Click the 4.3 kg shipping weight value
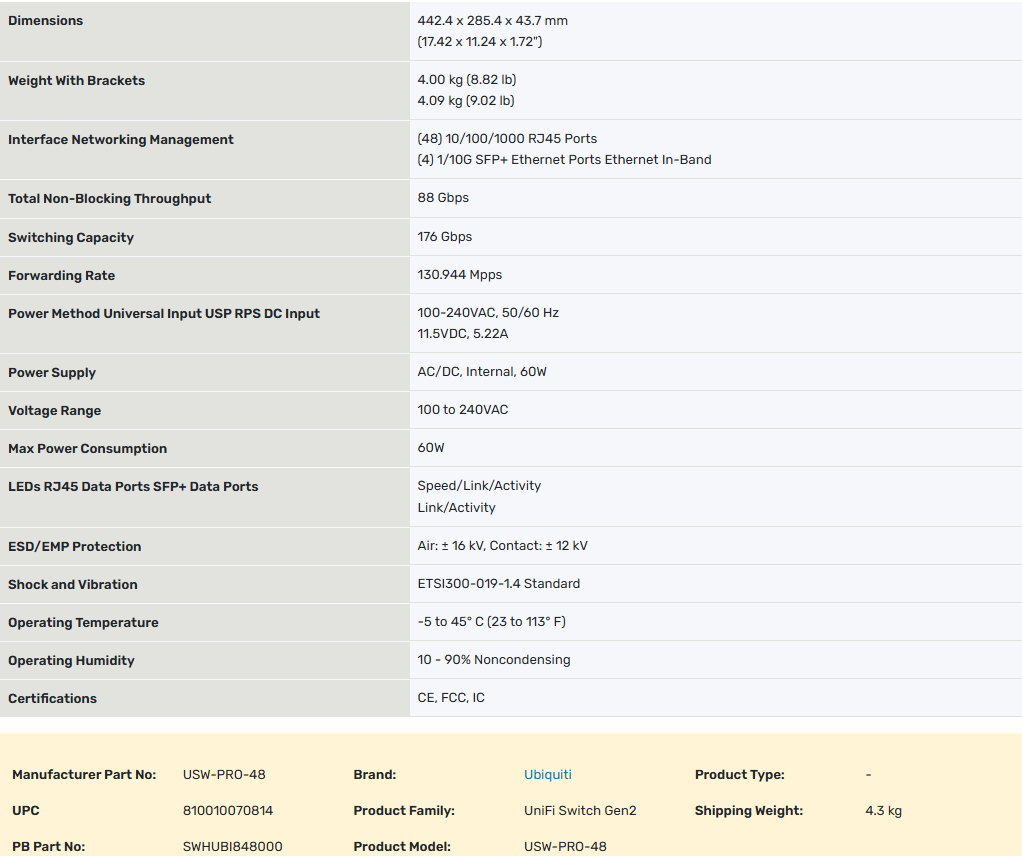Image resolution: width=1022 pixels, height=856 pixels. [x=883, y=811]
